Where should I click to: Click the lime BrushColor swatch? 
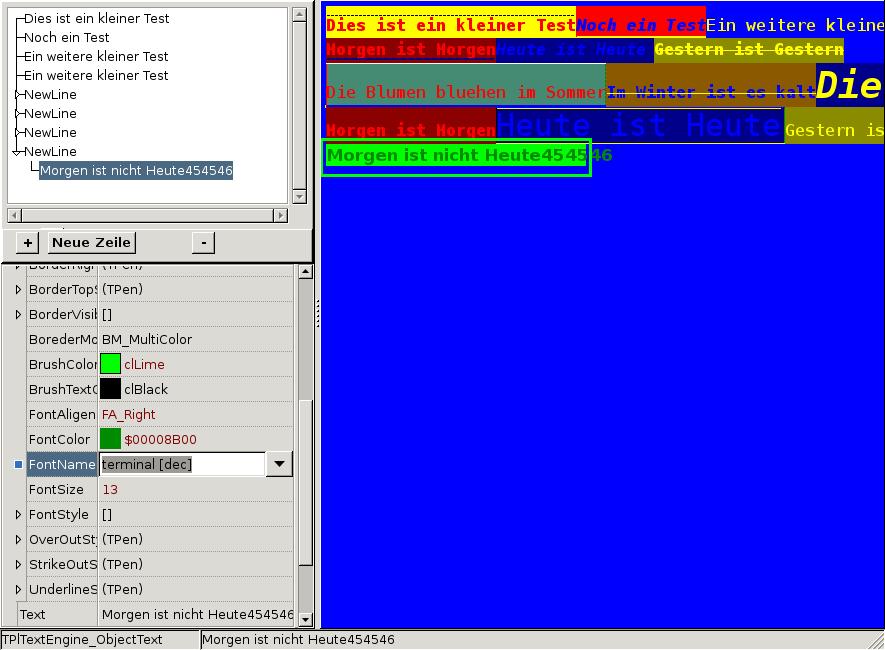tap(110, 364)
